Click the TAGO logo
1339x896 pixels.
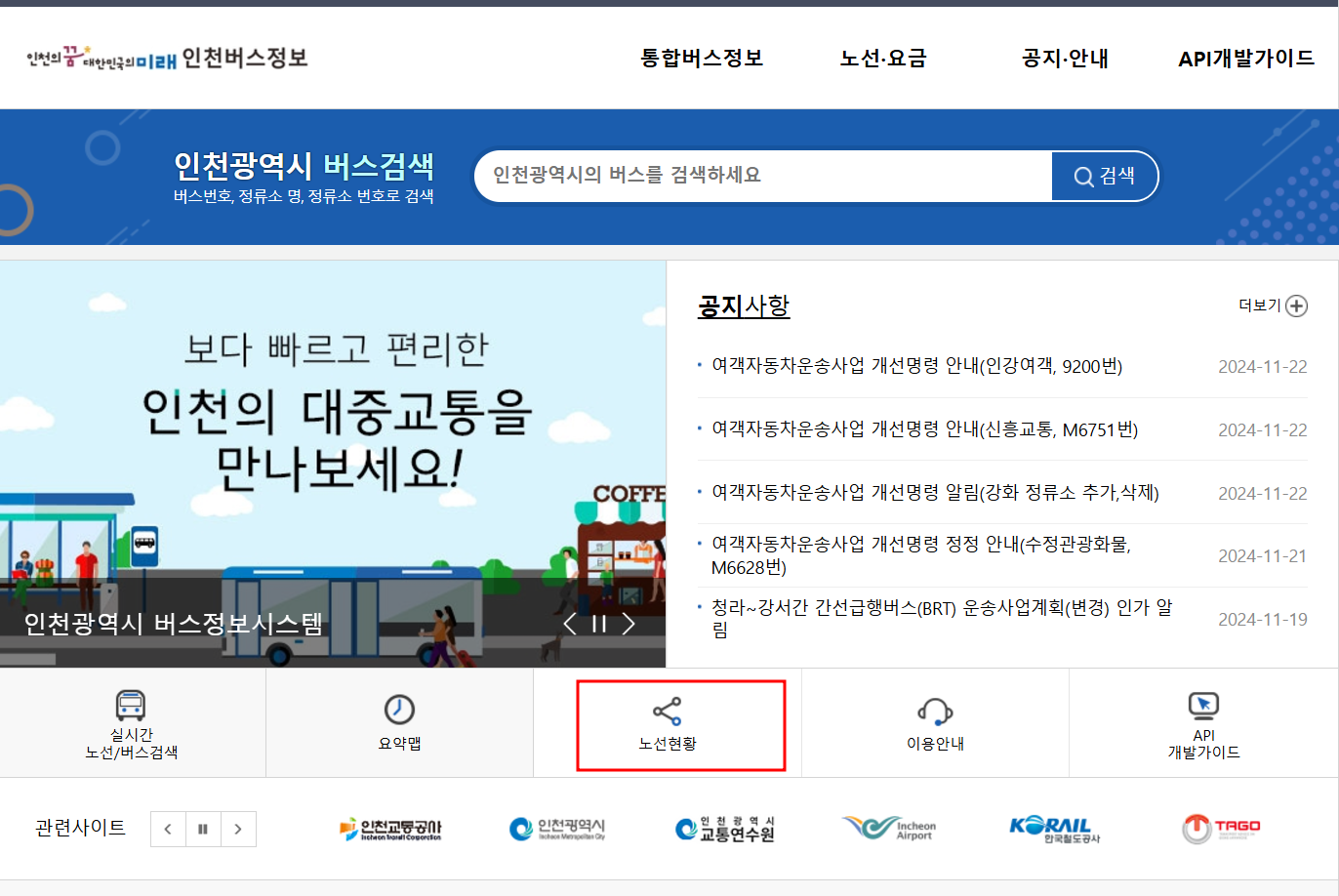point(1218,829)
